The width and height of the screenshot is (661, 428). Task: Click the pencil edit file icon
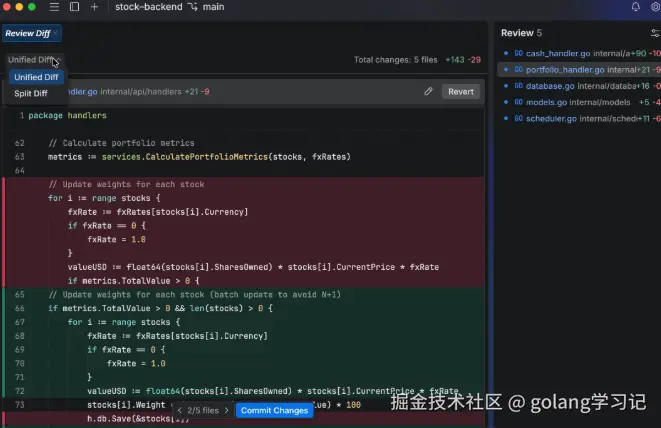pyautogui.click(x=428, y=91)
